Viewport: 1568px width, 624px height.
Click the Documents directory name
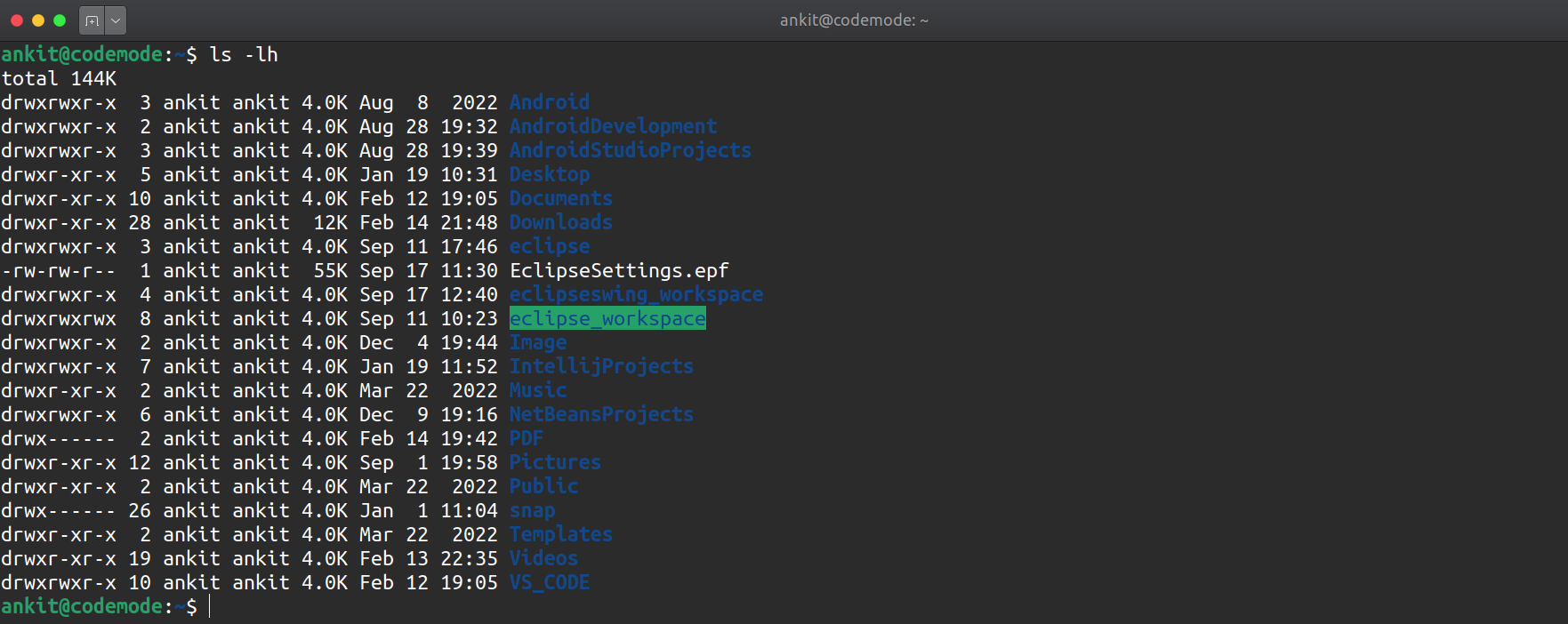[x=561, y=198]
